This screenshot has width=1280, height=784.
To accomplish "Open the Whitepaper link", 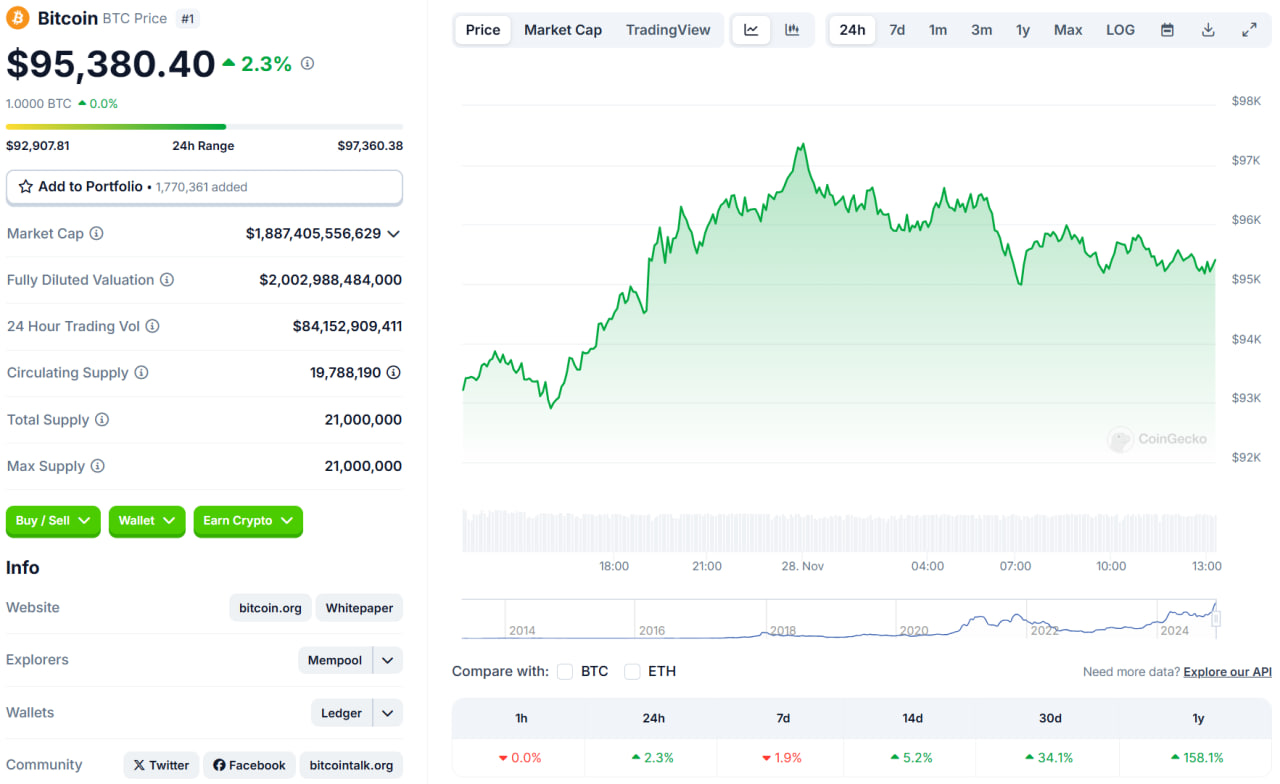I will tap(359, 608).
